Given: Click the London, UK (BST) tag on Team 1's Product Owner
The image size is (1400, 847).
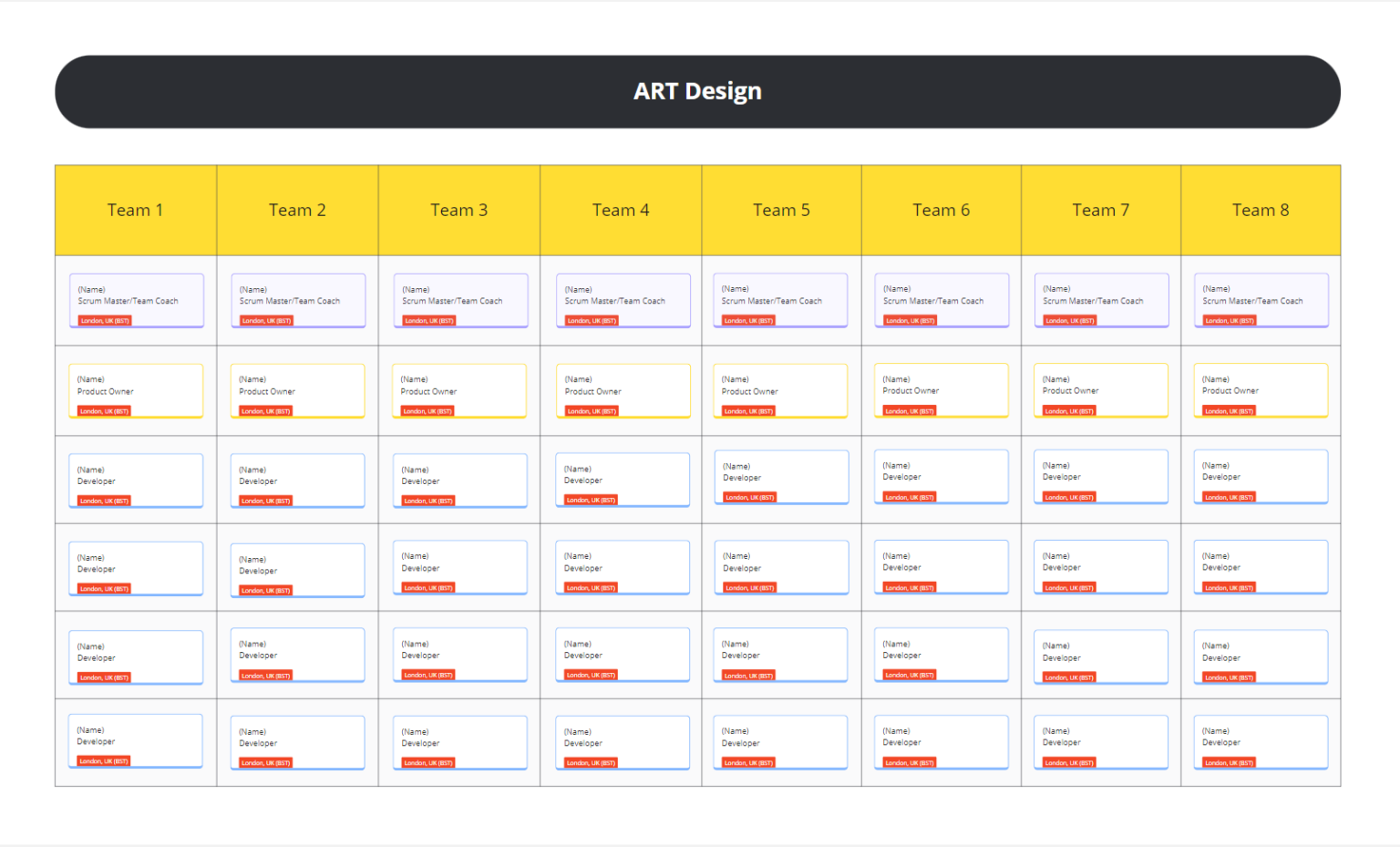Looking at the screenshot, I should pyautogui.click(x=102, y=410).
